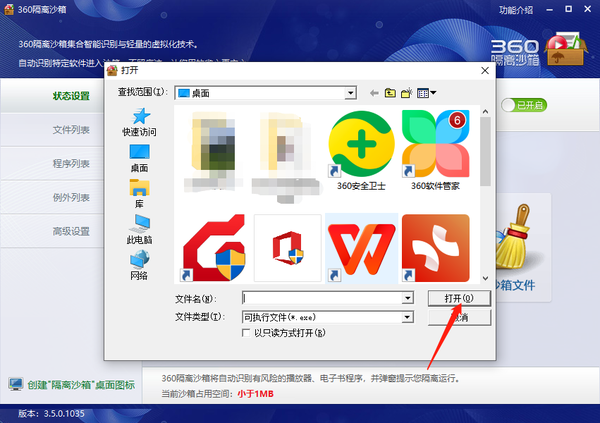This screenshot has height=423, width=600.
Task: Switch to 例外列表 tab
Action: pos(71,198)
